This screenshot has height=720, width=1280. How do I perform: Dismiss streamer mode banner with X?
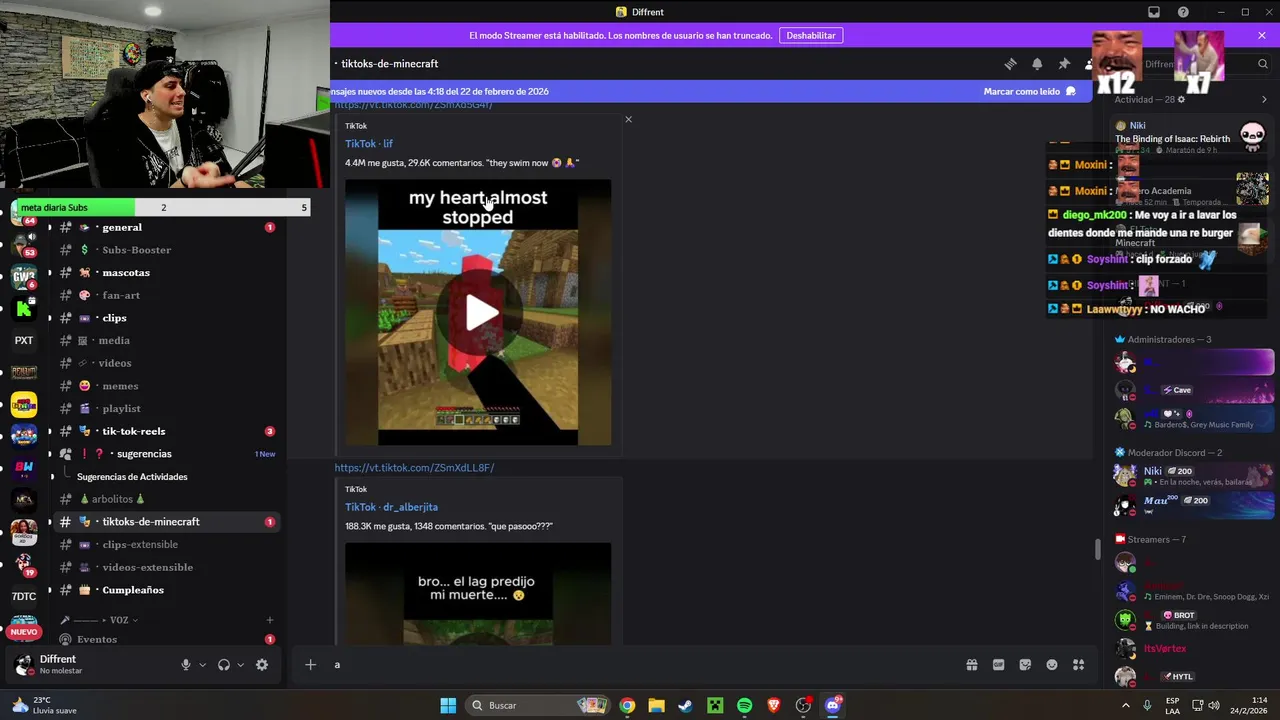tap(1262, 35)
